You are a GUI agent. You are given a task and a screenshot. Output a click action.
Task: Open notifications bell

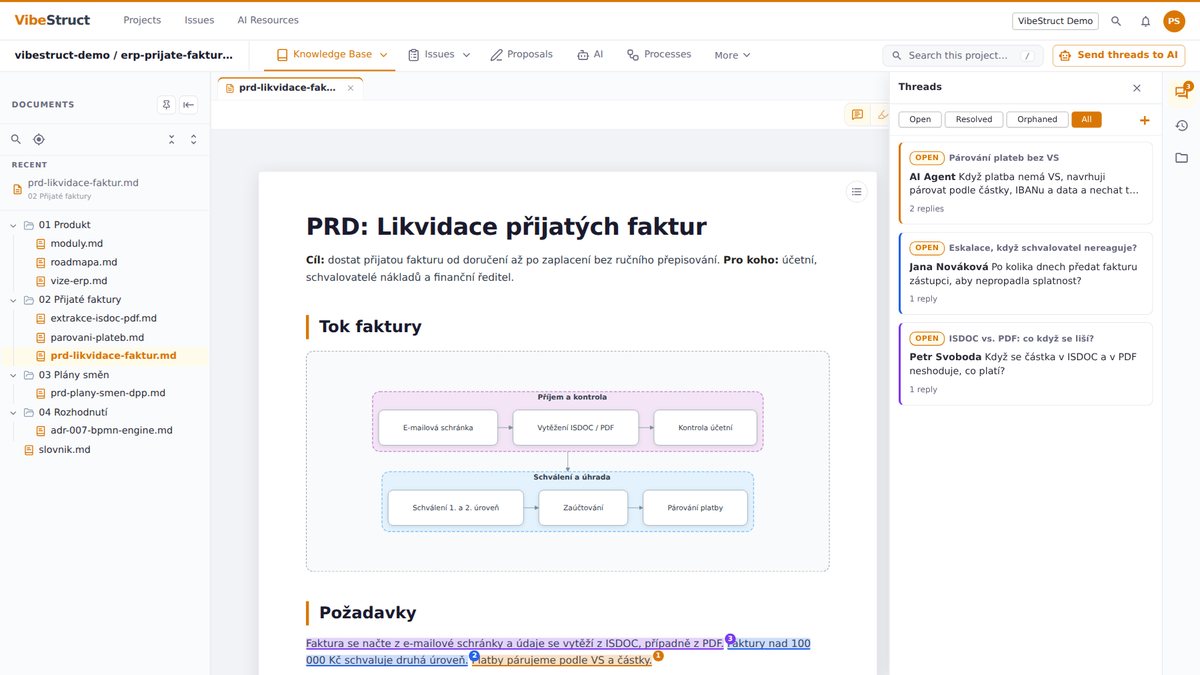pyautogui.click(x=1145, y=21)
